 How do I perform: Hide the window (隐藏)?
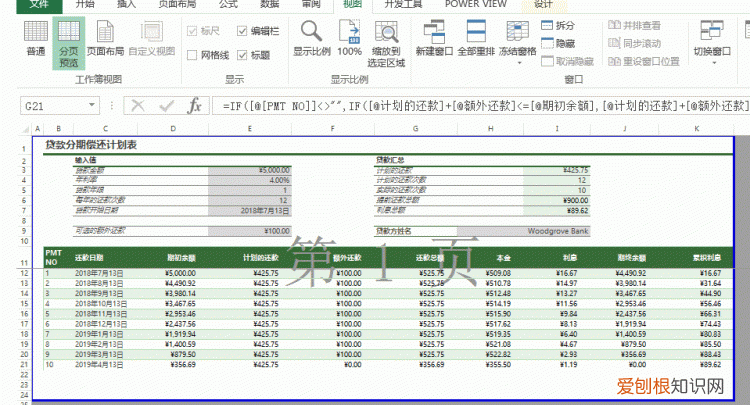(558, 44)
